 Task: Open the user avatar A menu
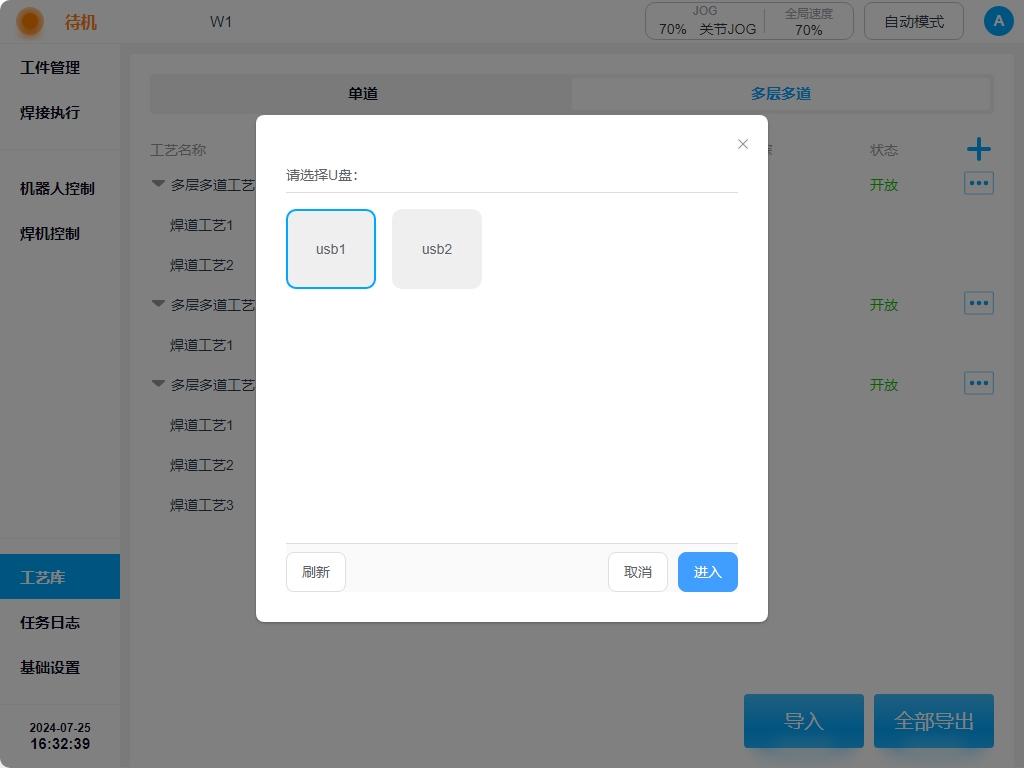(998, 21)
